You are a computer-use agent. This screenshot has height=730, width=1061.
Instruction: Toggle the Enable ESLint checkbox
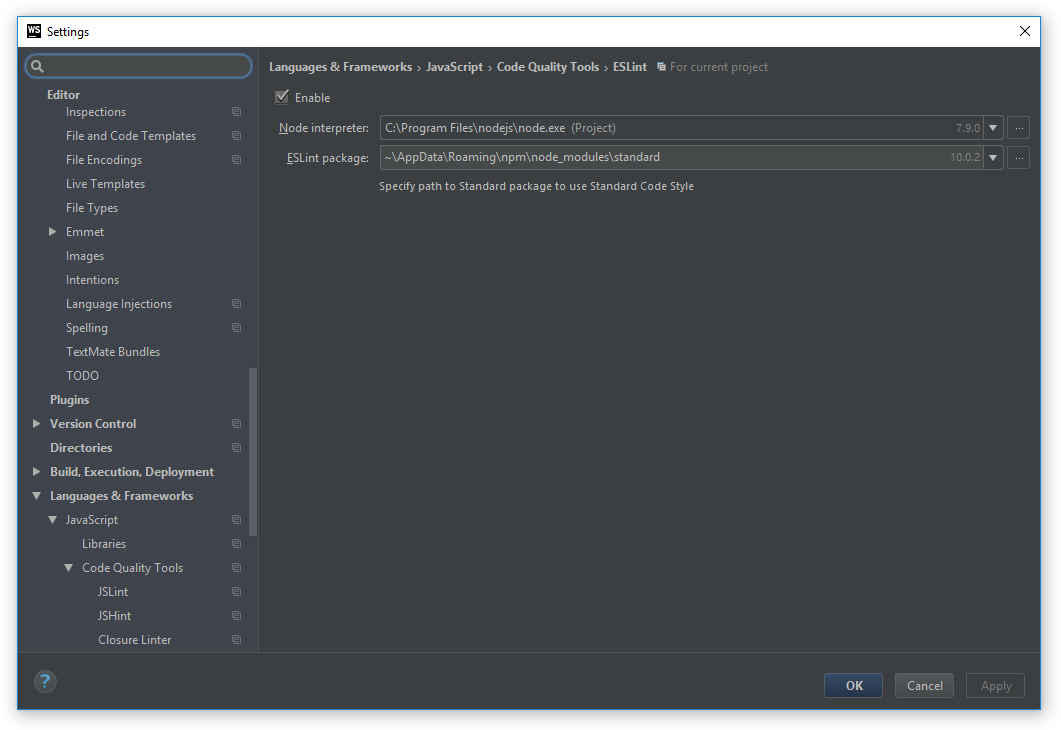pyautogui.click(x=282, y=97)
